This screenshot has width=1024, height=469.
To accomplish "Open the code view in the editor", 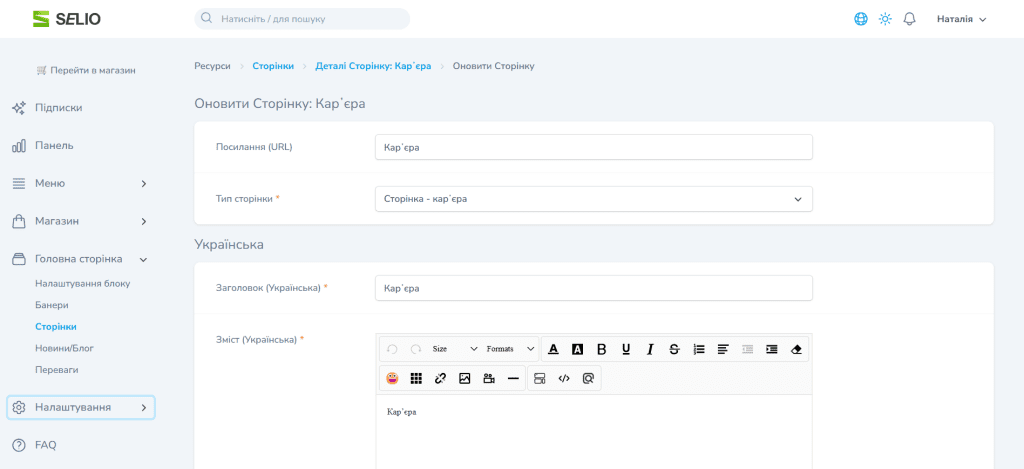I will click(564, 378).
